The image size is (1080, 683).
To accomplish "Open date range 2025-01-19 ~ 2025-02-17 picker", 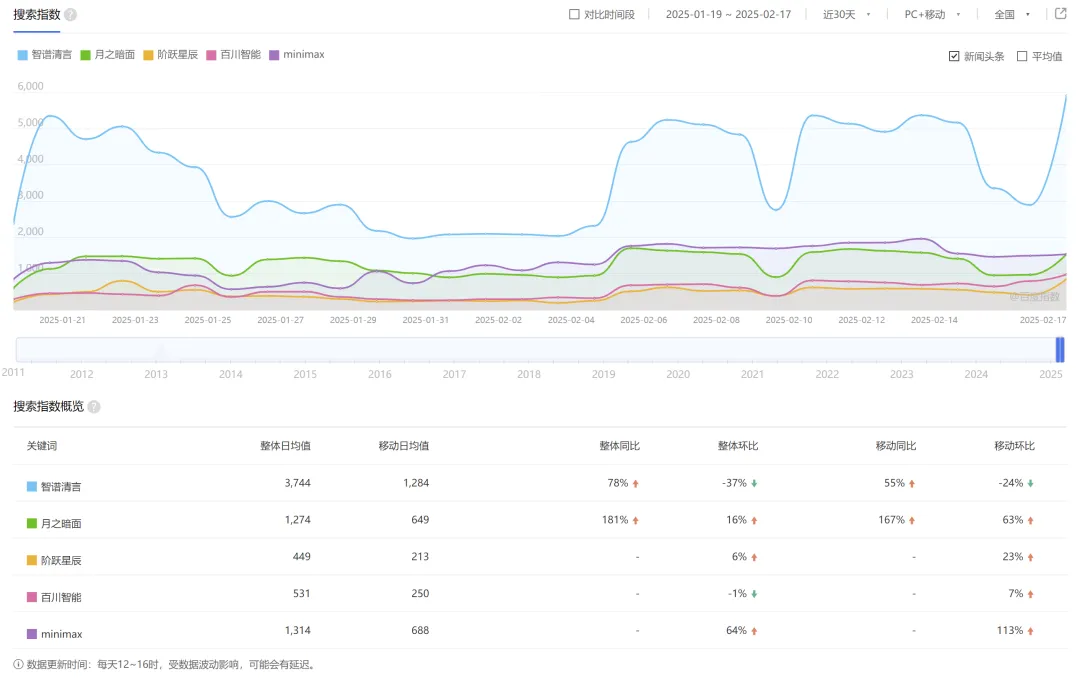I will pos(728,15).
